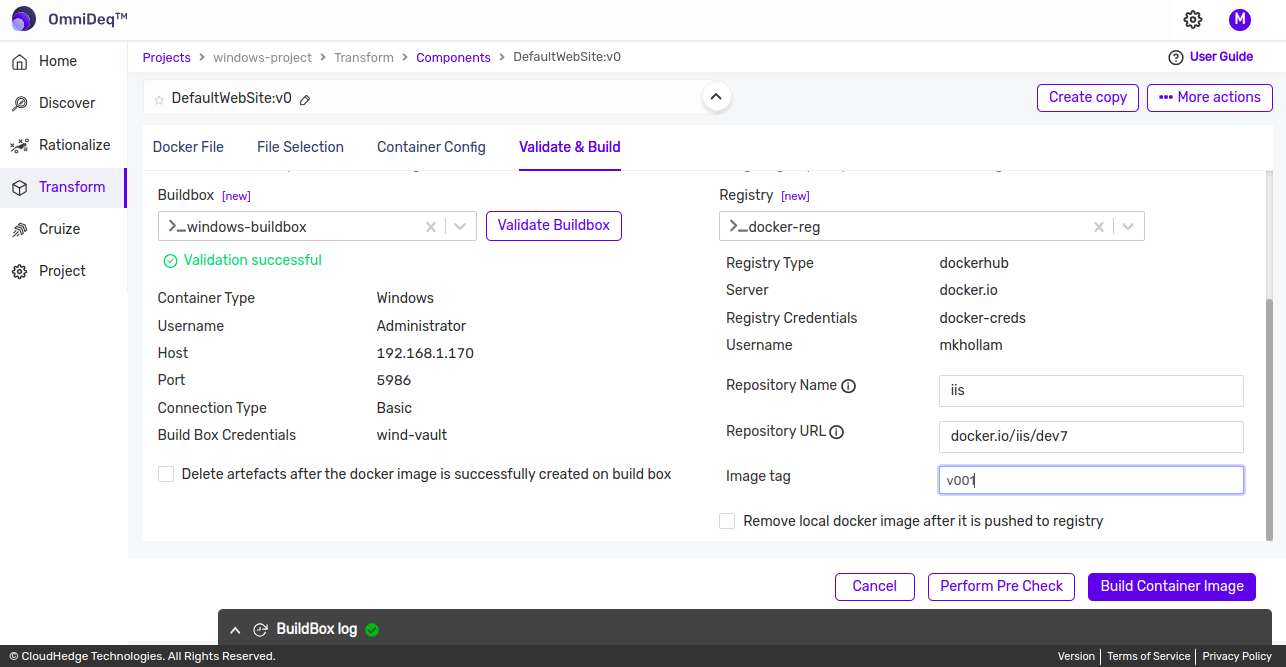
Task: Click the Image tag input field
Action: [1091, 480]
